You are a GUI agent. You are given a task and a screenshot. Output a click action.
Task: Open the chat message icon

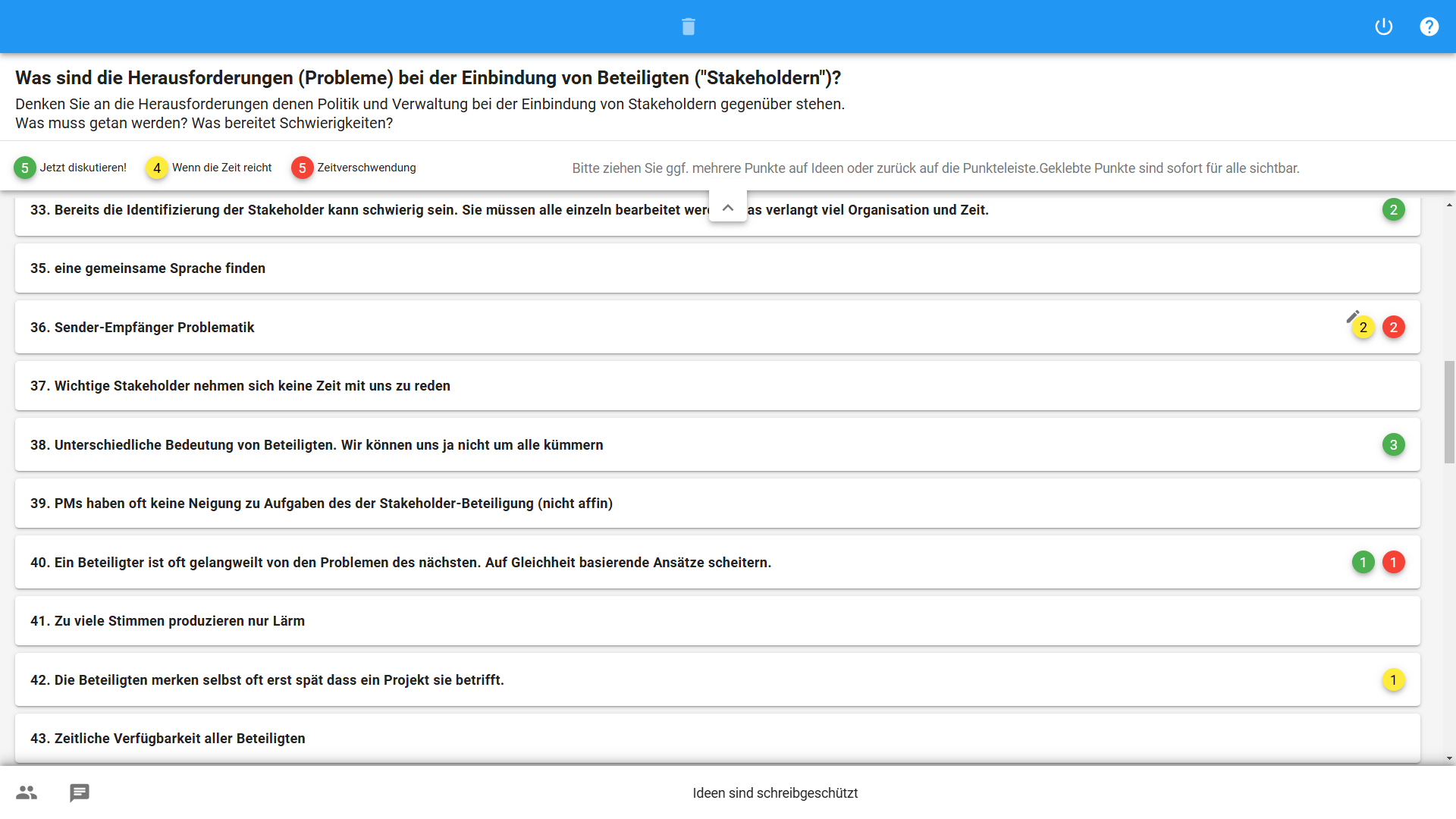click(x=80, y=792)
